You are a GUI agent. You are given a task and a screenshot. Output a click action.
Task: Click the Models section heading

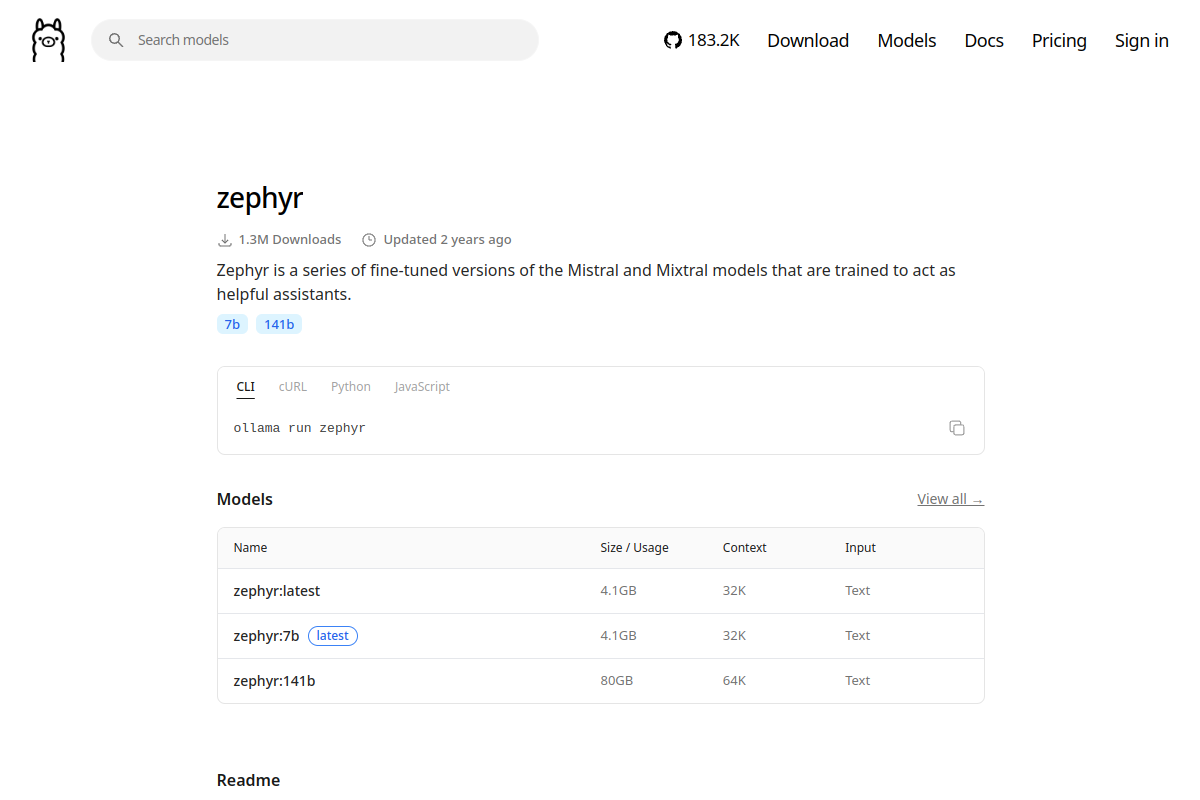click(245, 499)
